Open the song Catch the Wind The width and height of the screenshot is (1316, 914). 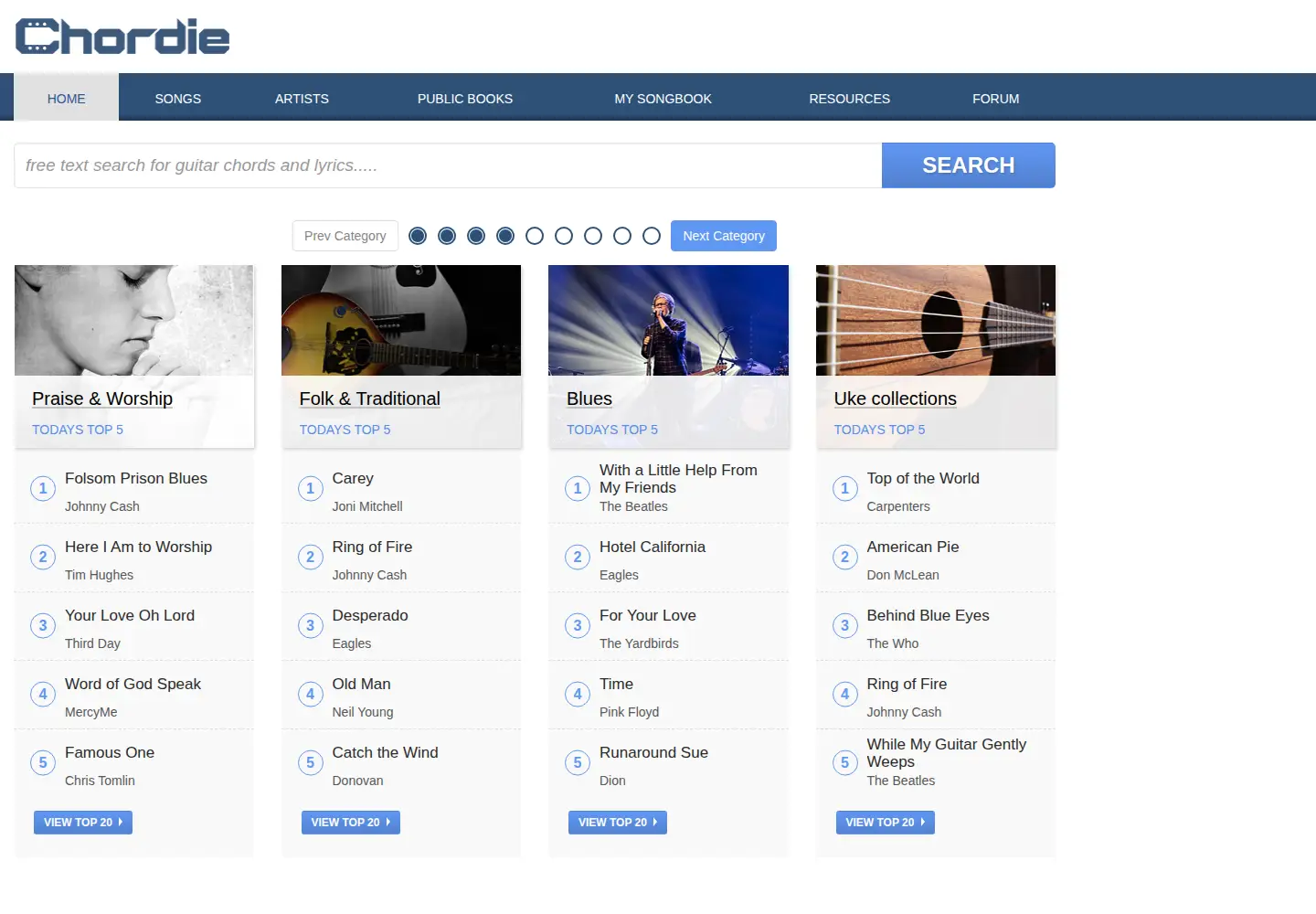[385, 752]
